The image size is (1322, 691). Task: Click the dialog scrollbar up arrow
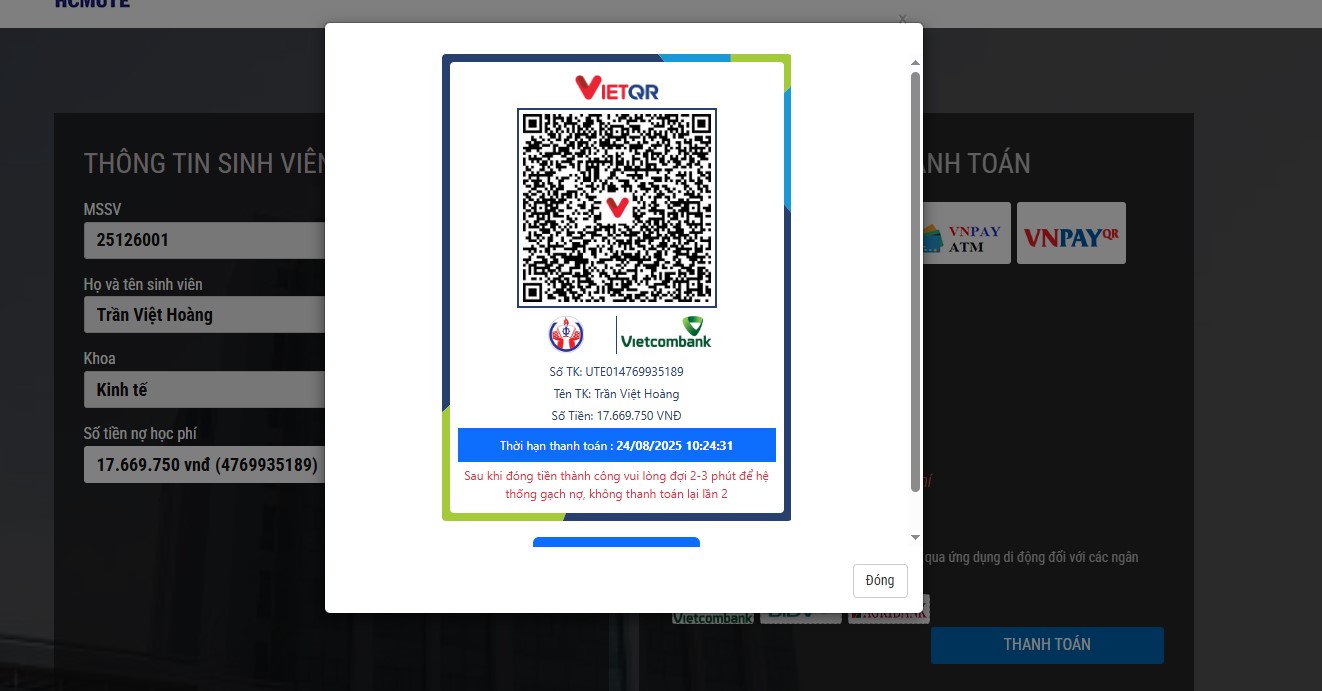pyautogui.click(x=915, y=63)
